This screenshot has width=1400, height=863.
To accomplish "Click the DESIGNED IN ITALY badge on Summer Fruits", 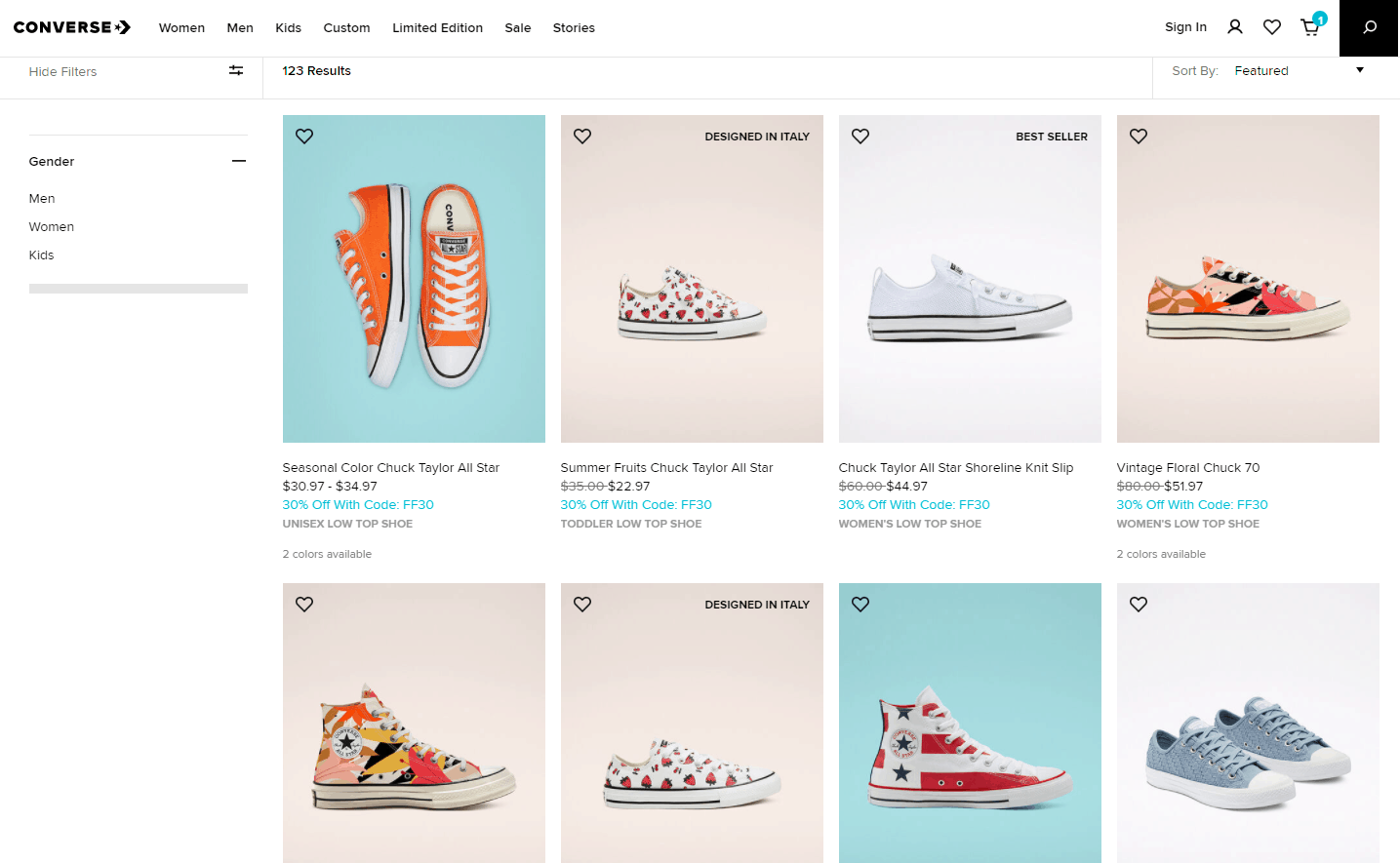I will pos(757,137).
